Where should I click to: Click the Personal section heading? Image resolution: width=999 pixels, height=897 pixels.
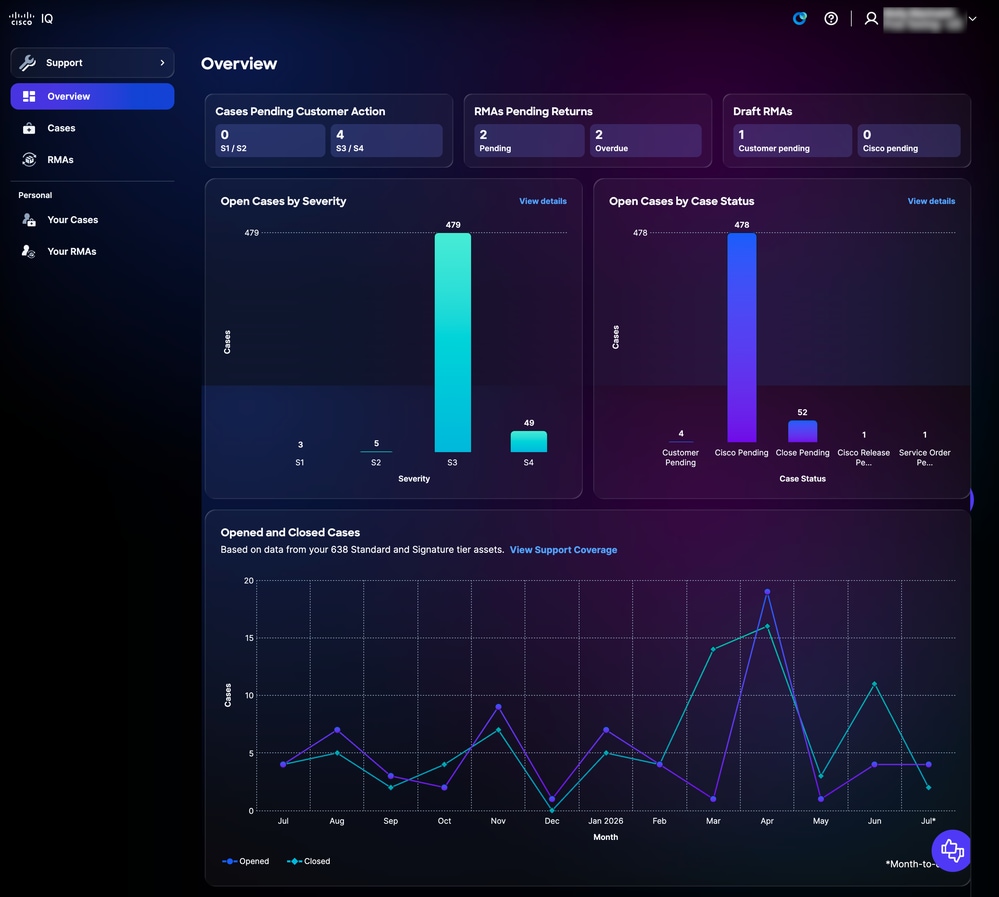pos(35,196)
